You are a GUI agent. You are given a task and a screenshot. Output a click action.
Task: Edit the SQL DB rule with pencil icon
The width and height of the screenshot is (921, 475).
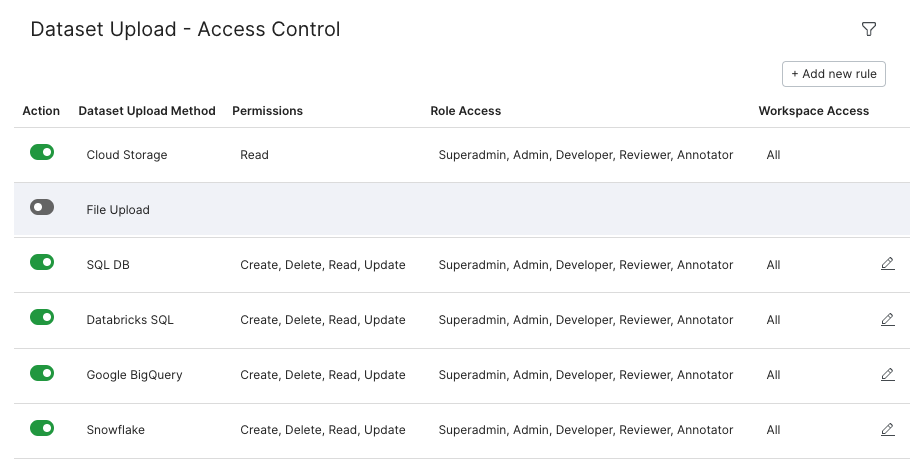point(888,264)
